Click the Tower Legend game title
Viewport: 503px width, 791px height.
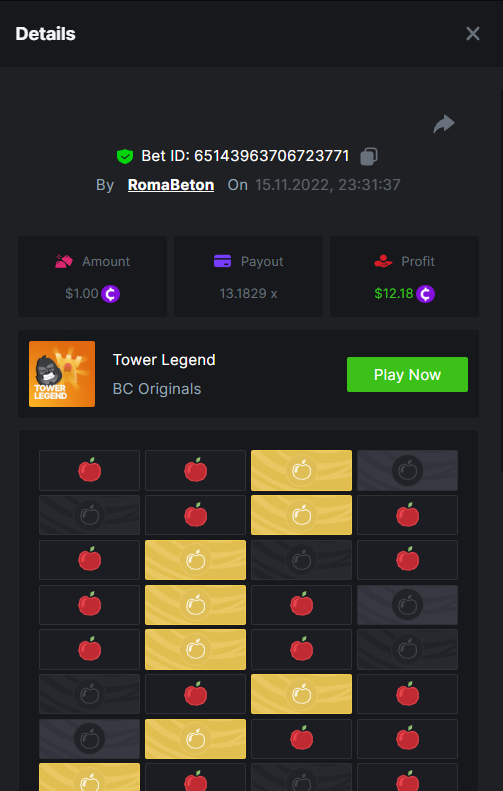point(164,360)
